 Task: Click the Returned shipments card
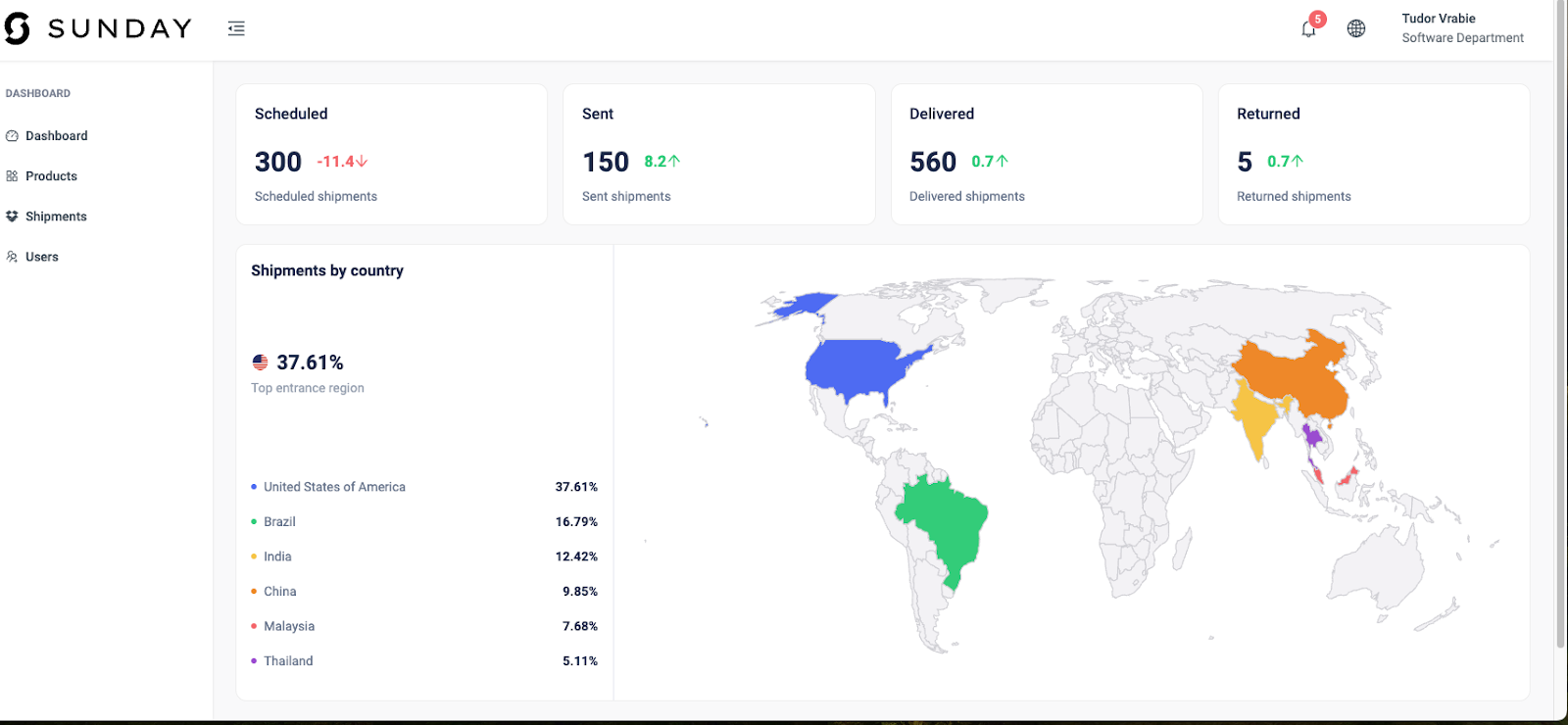click(x=1373, y=155)
